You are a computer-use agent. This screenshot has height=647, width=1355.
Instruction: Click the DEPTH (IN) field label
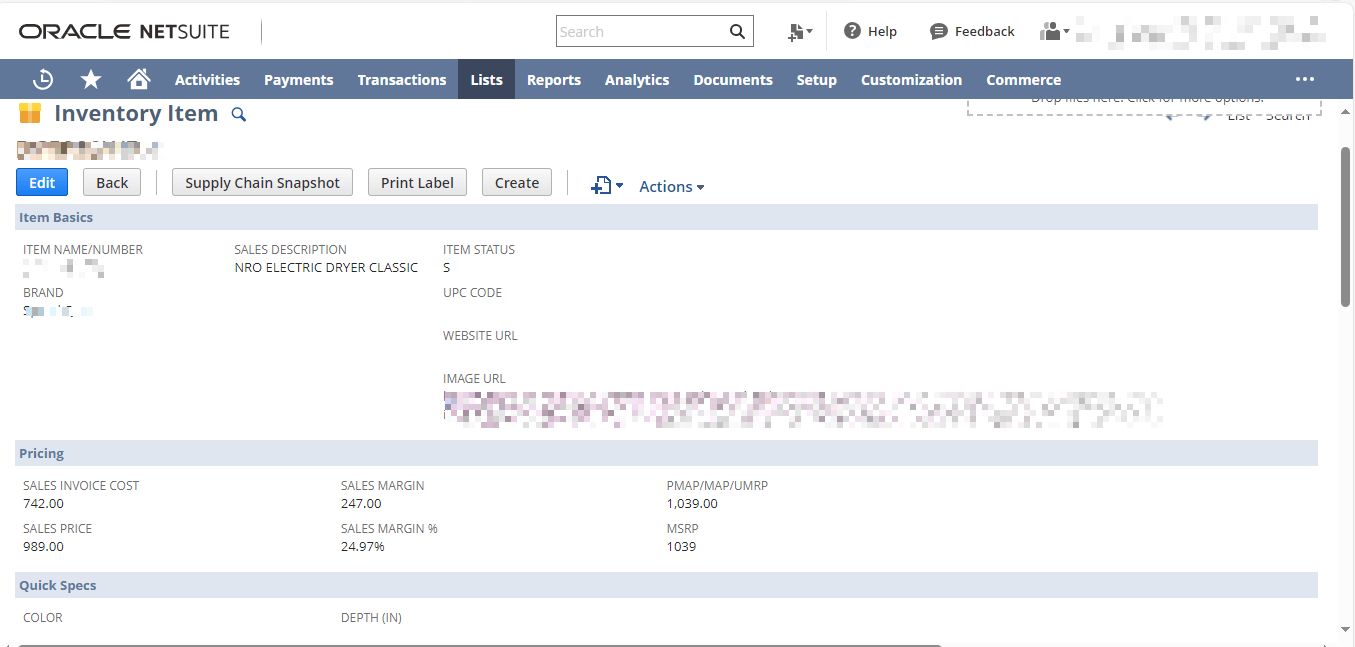tap(371, 618)
